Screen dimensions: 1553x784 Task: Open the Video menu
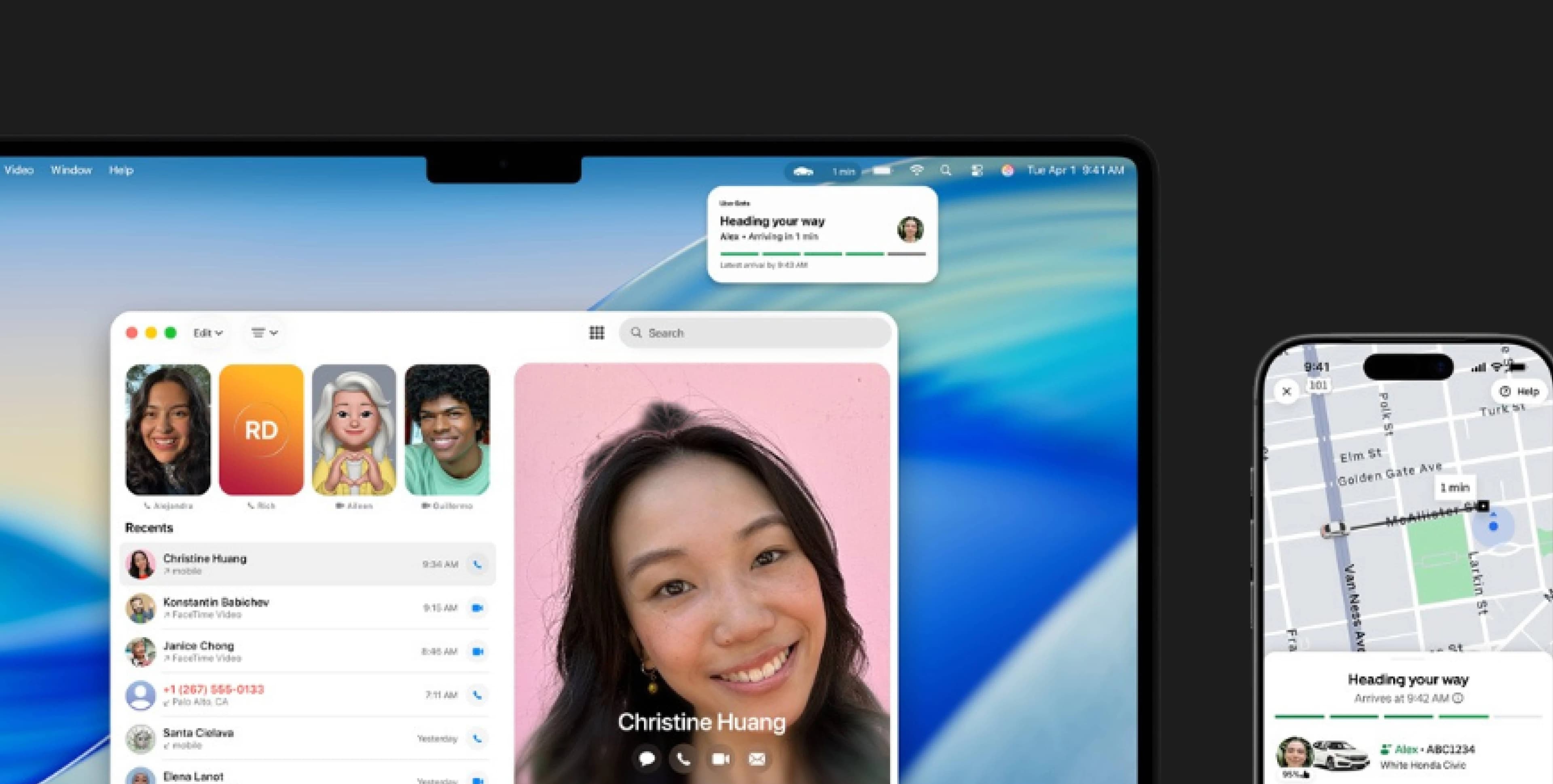point(19,171)
